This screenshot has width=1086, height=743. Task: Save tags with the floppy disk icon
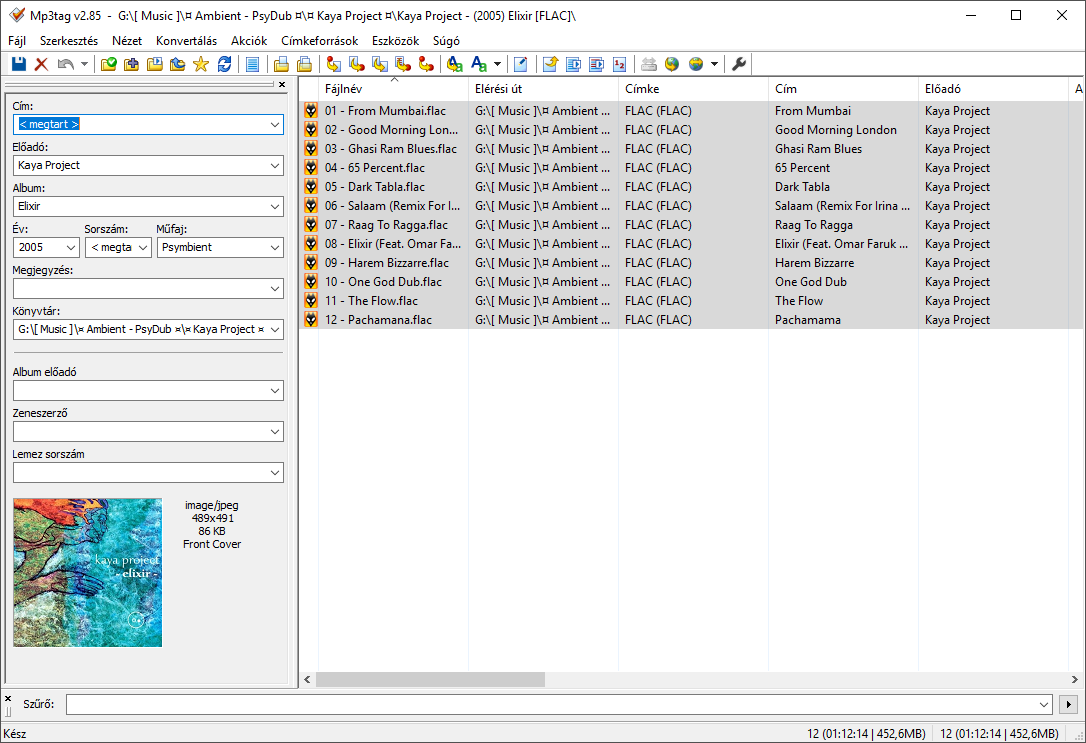tap(19, 64)
